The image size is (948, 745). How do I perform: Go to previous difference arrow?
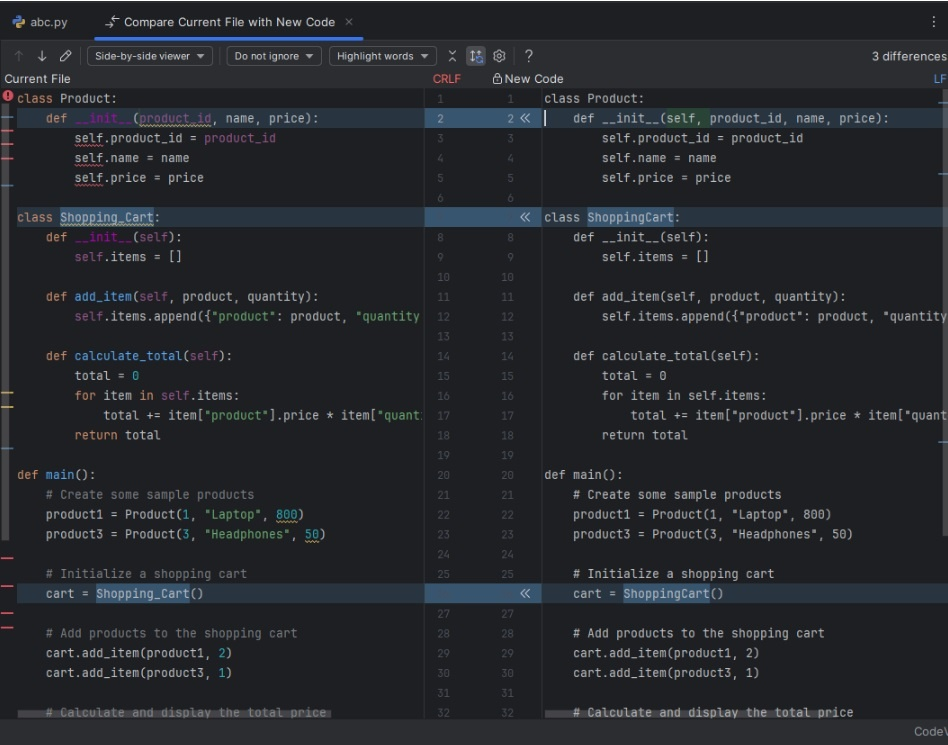click(x=19, y=56)
